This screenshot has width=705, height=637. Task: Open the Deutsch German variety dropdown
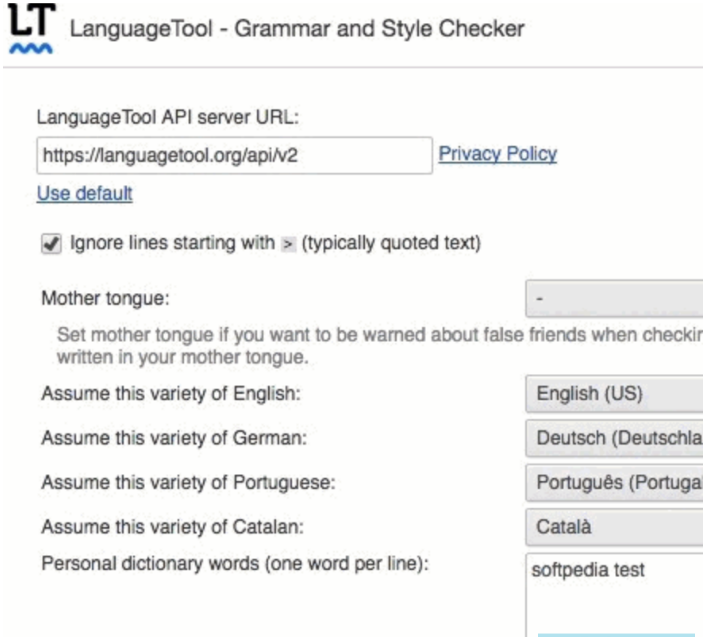tap(614, 438)
